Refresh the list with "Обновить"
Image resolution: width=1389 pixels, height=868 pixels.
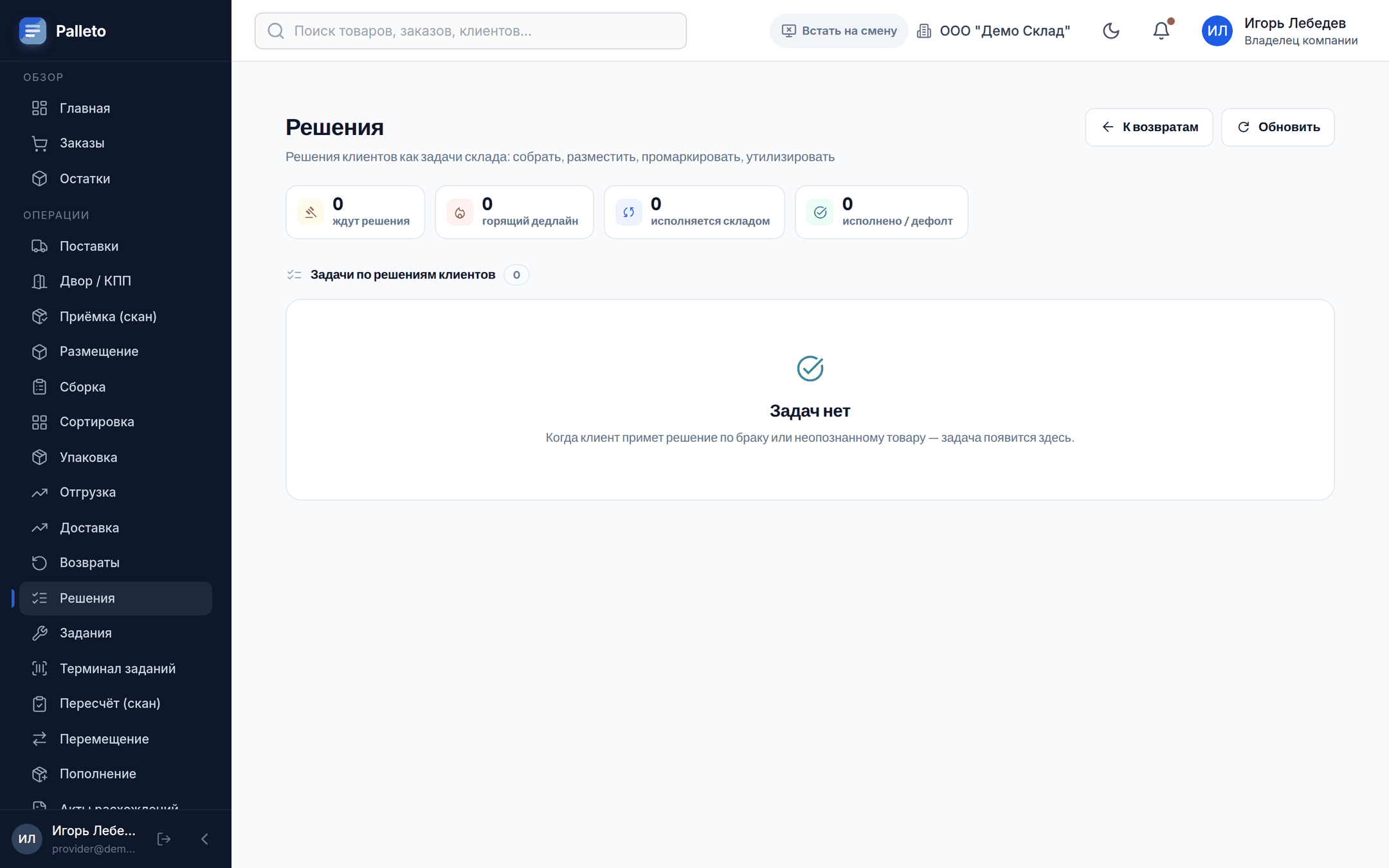pyautogui.click(x=1278, y=127)
